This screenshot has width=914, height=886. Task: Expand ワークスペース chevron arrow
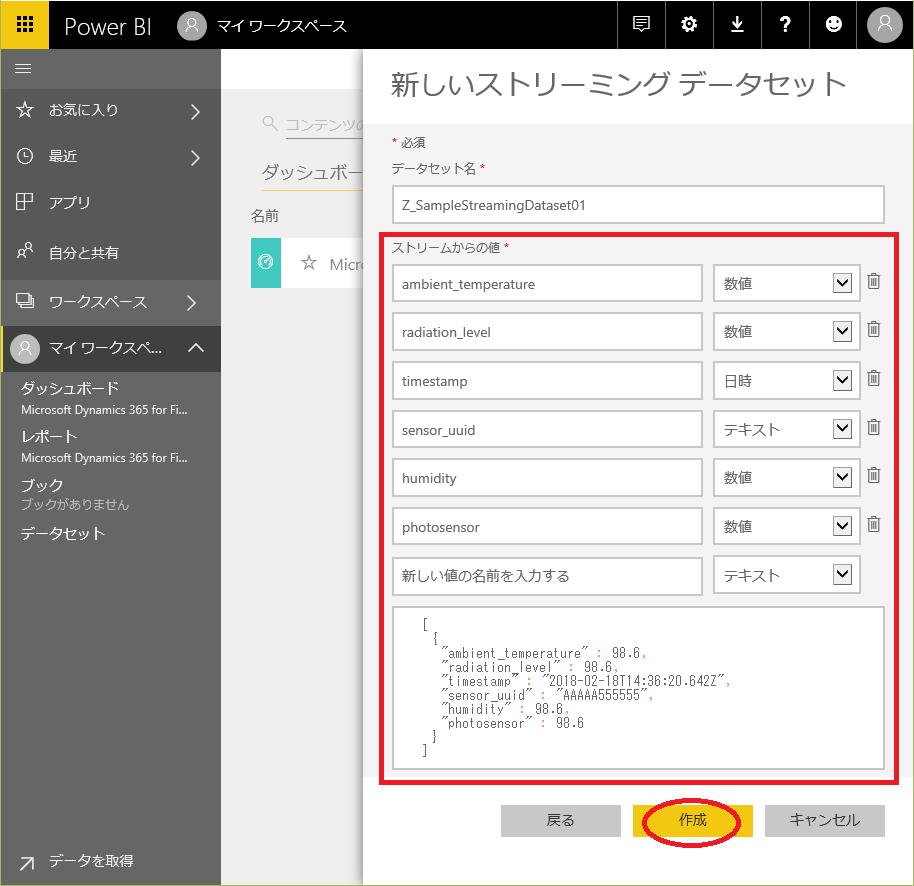tap(191, 303)
